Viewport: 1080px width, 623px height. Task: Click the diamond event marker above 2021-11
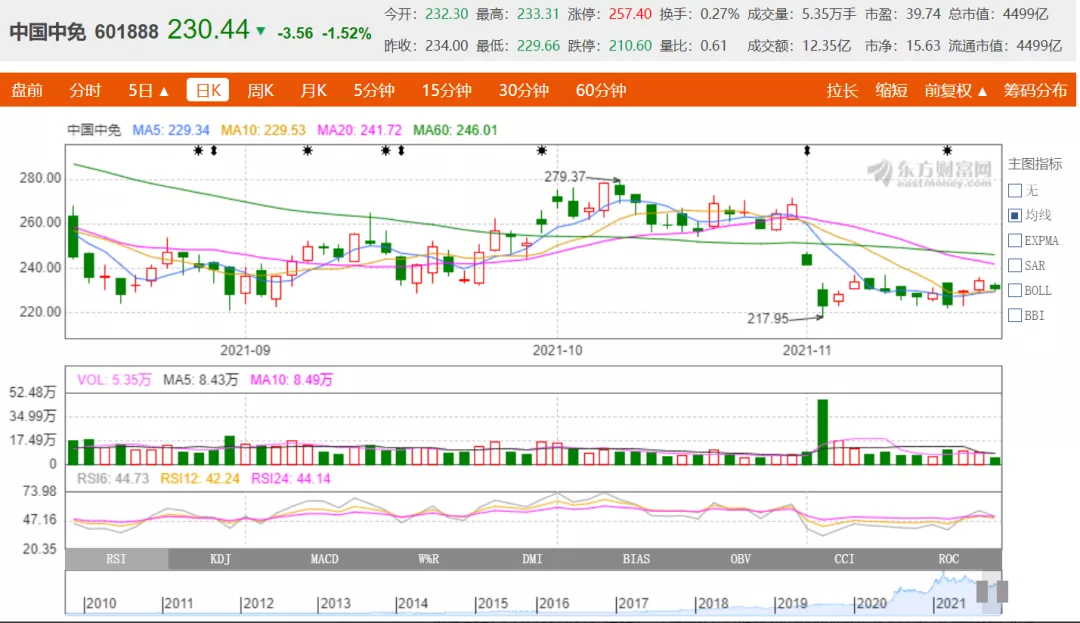coord(807,150)
